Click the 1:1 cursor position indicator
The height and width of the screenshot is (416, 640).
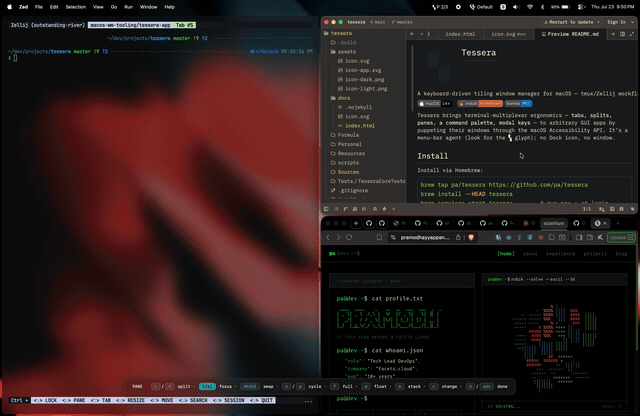(x=587, y=209)
